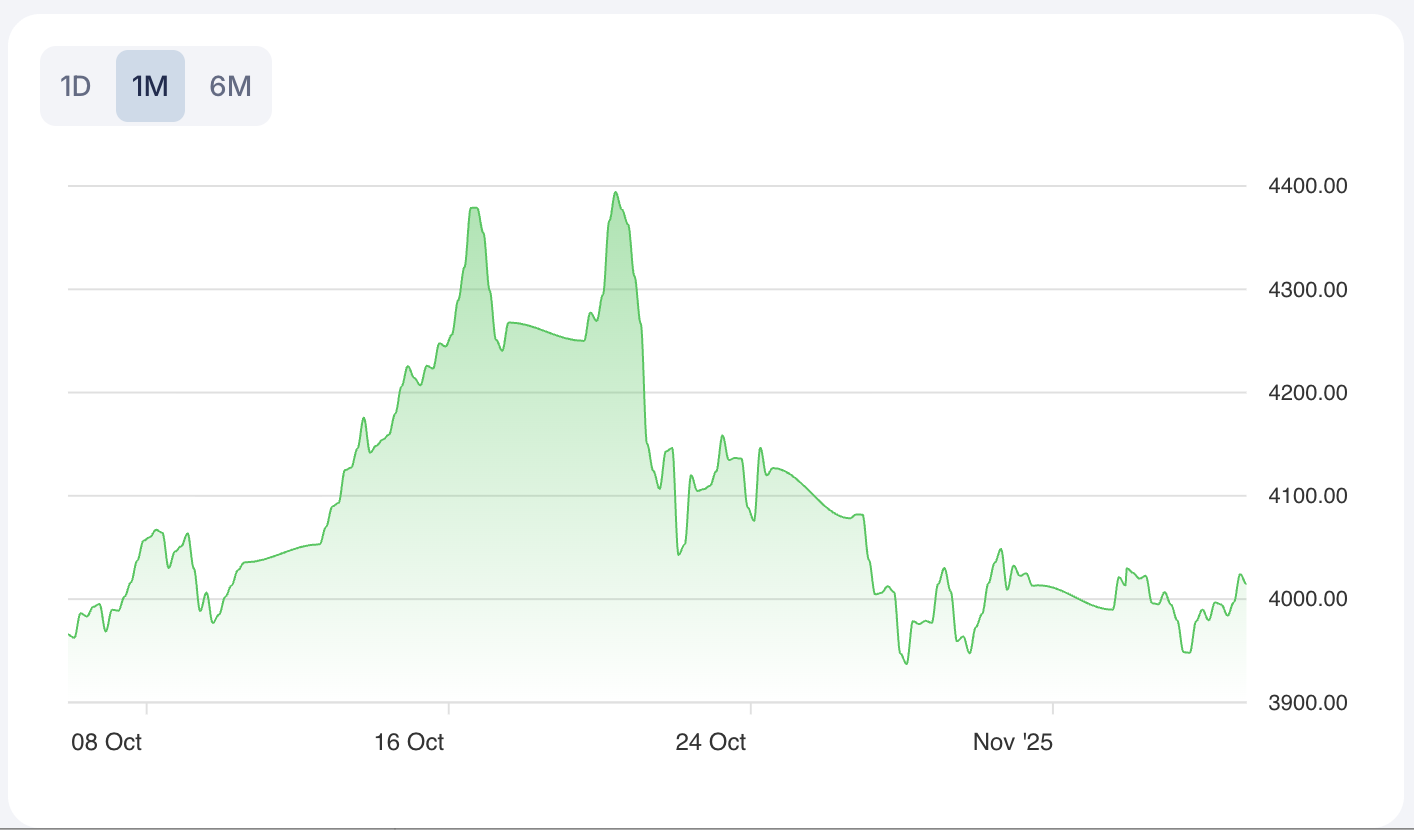Click the 4100.00 price axis label
This screenshot has width=1414, height=830.
[1307, 496]
